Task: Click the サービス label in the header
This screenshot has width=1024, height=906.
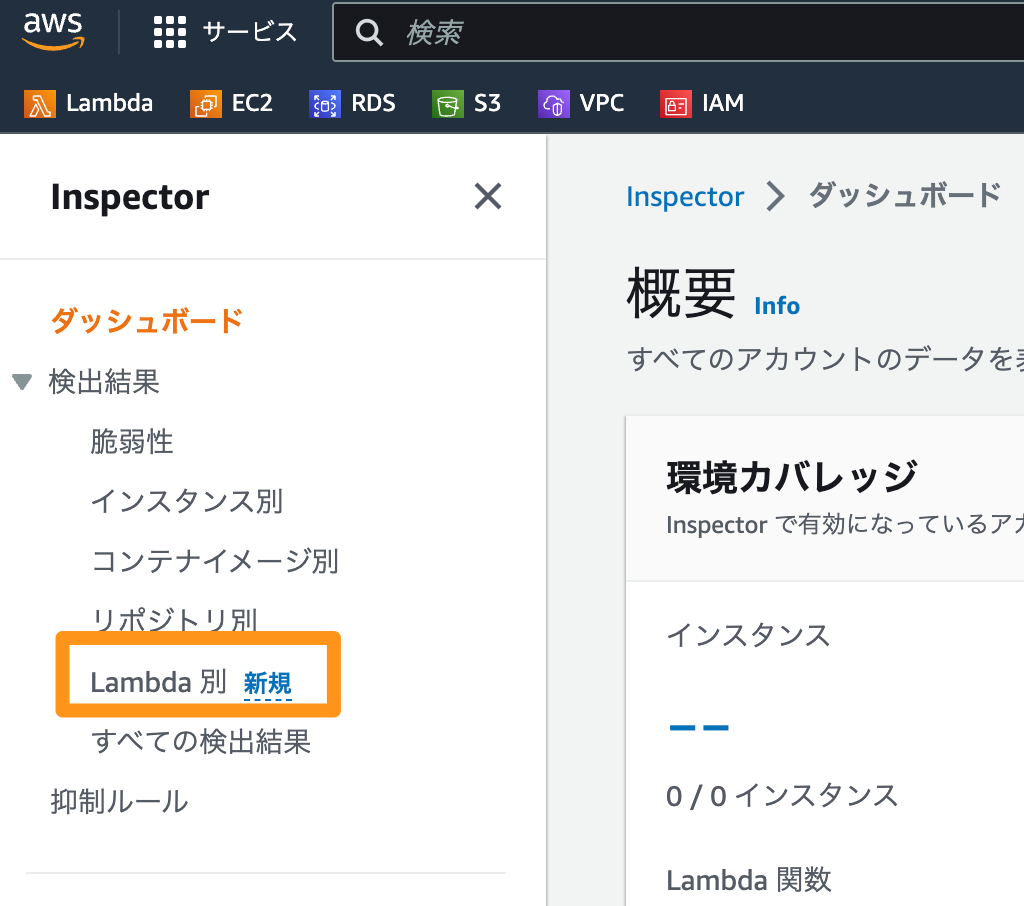Action: pos(249,32)
